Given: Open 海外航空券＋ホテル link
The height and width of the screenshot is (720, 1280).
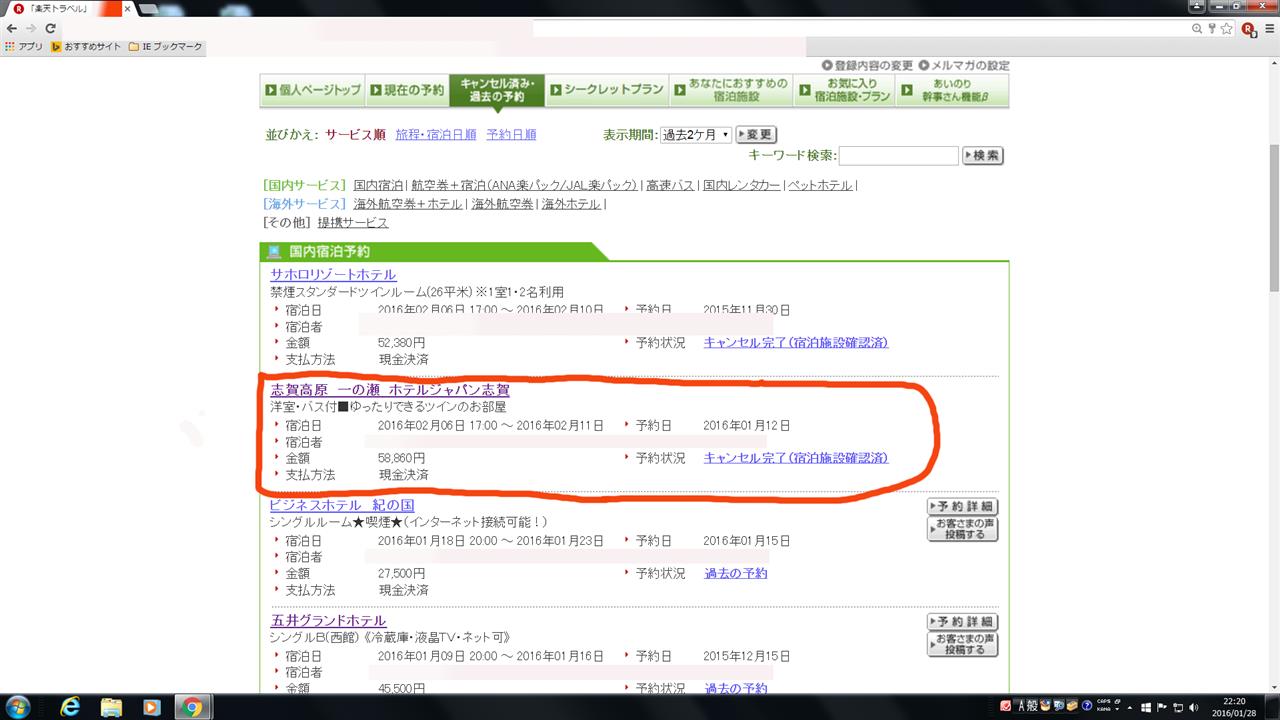Looking at the screenshot, I should pos(408,204).
